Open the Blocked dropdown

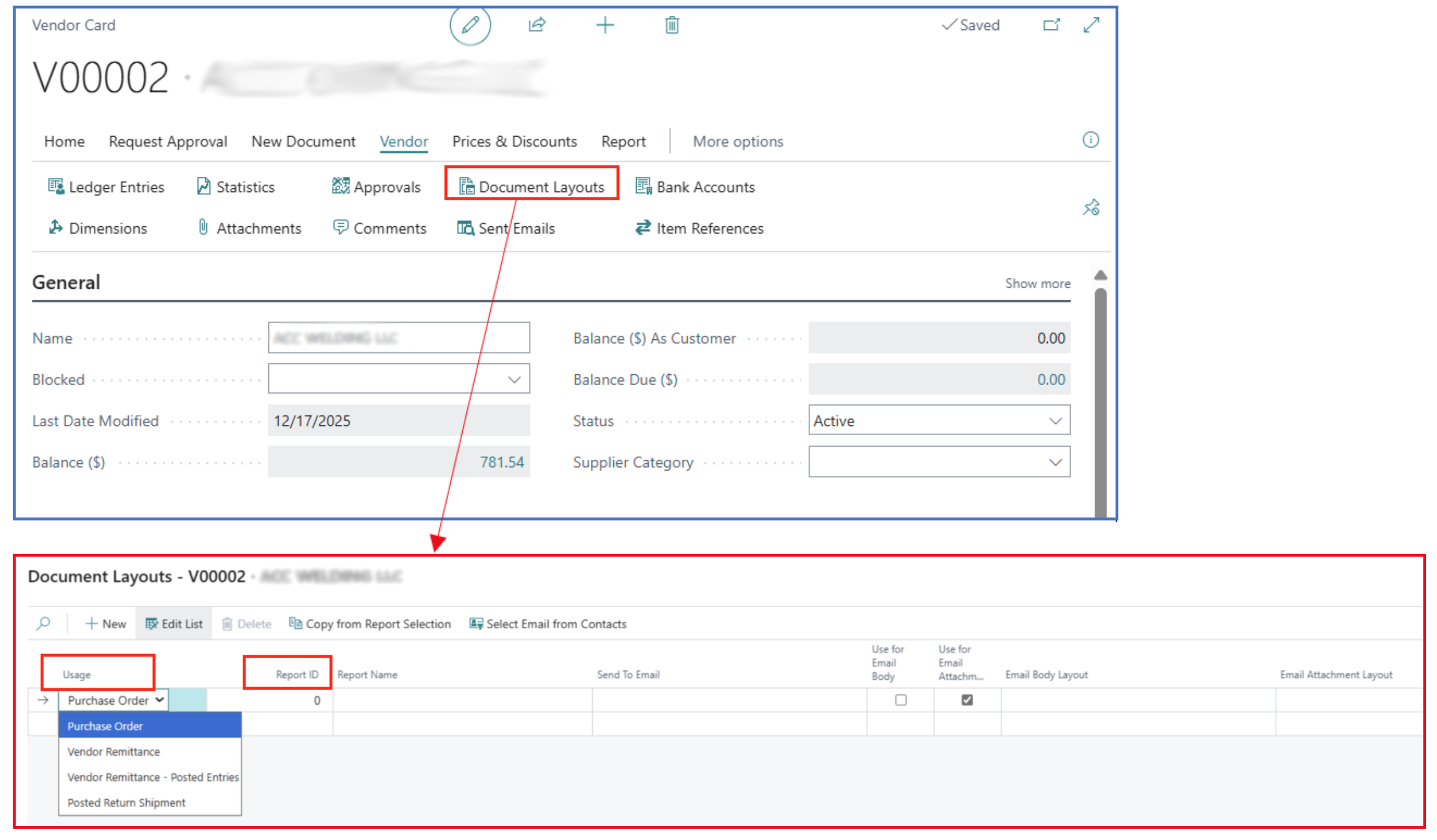pos(514,380)
